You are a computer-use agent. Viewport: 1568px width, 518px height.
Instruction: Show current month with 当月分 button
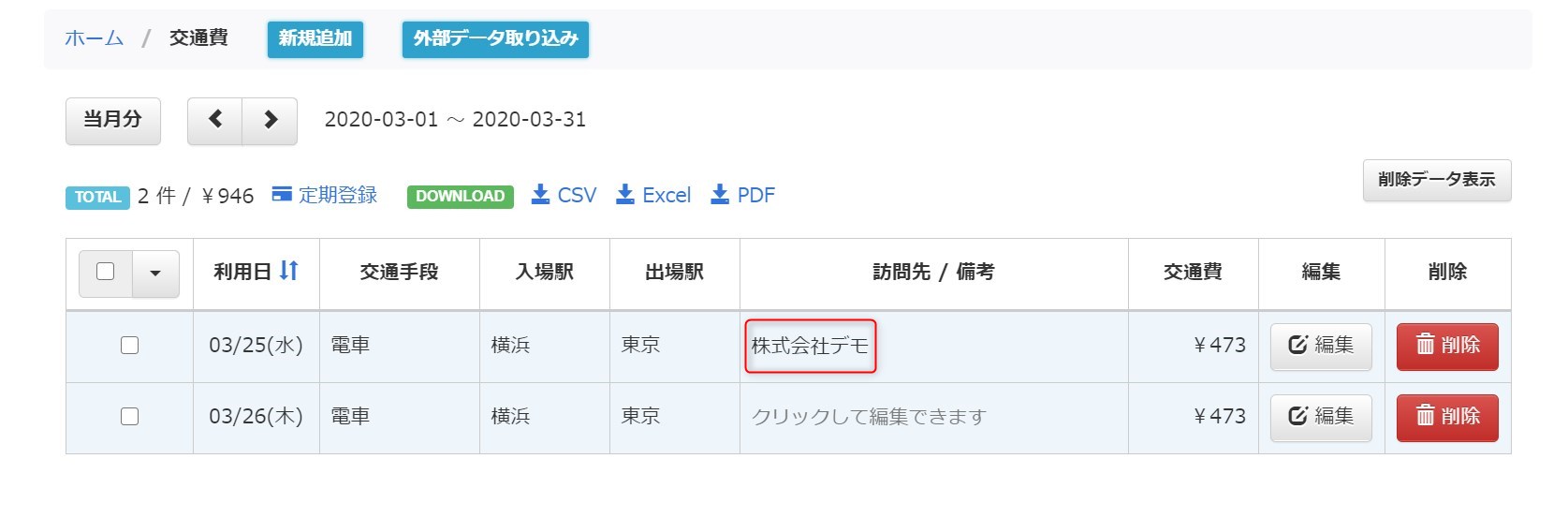(x=112, y=121)
